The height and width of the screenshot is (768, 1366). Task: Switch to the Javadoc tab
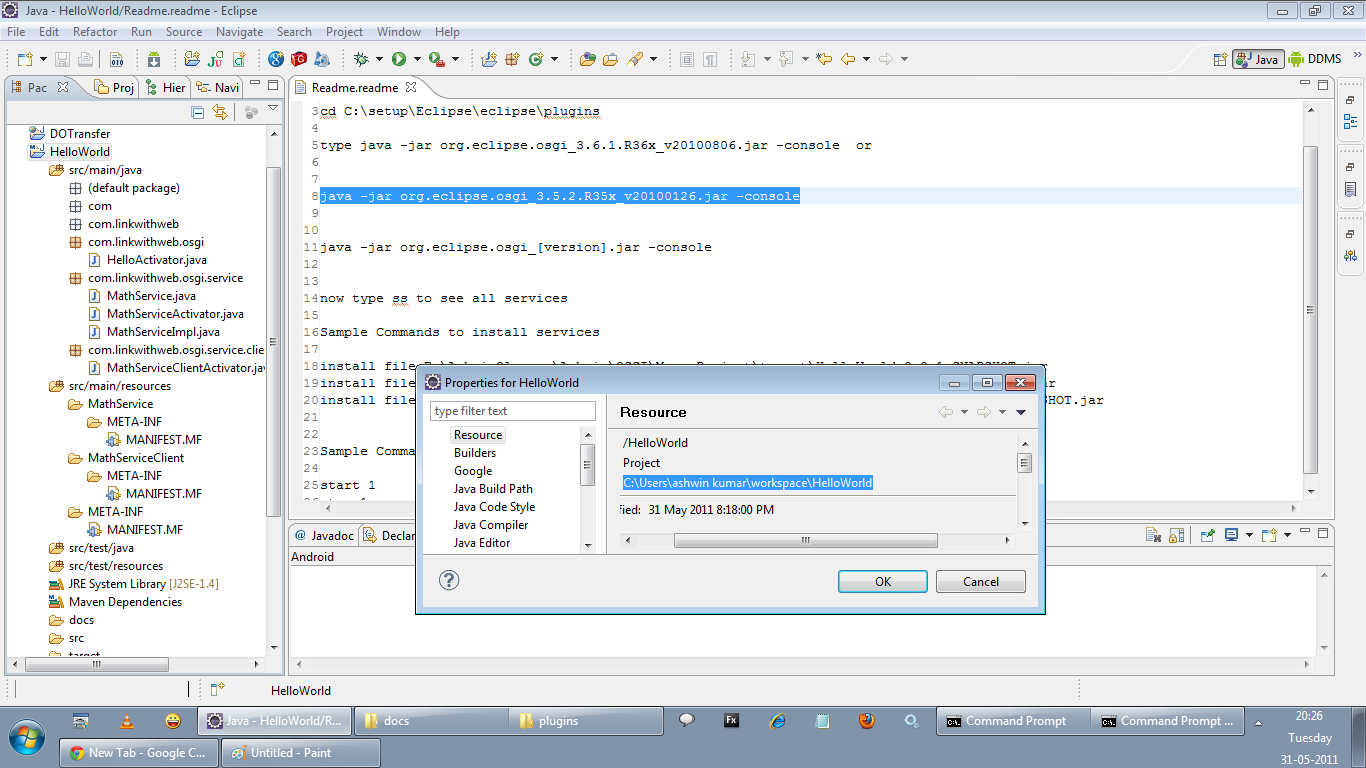pos(324,535)
